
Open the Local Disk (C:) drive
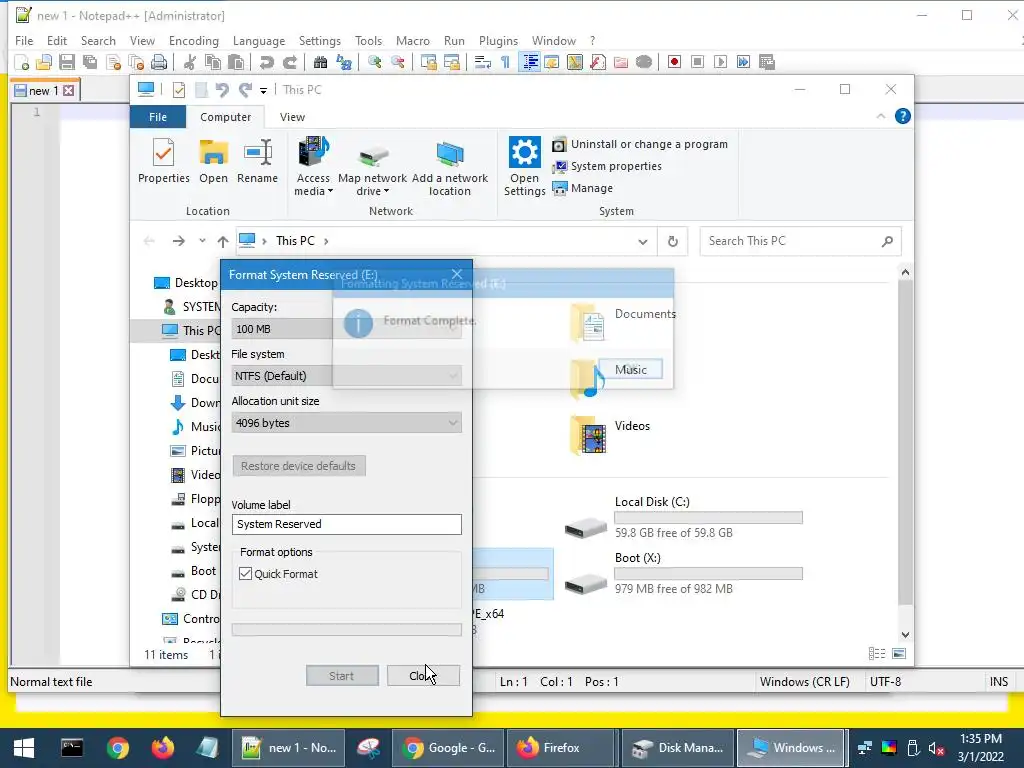[684, 517]
